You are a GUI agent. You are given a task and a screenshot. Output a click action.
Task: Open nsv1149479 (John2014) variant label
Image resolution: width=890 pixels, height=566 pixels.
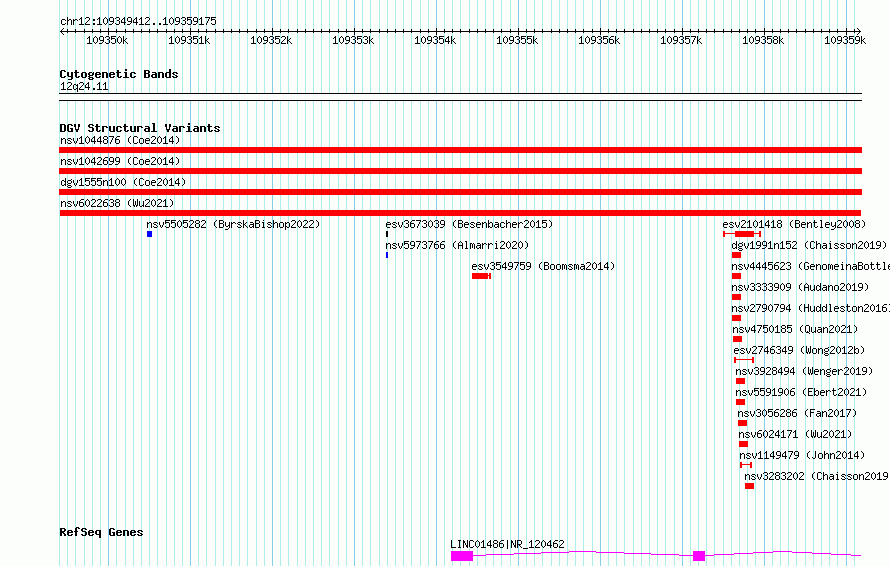[x=802, y=455]
